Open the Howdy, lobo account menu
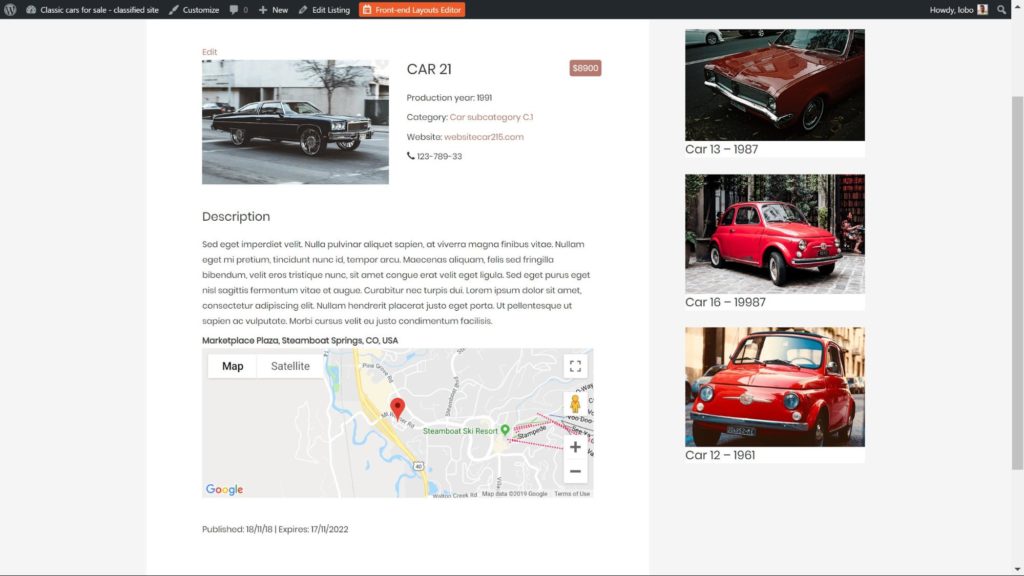 click(958, 9)
